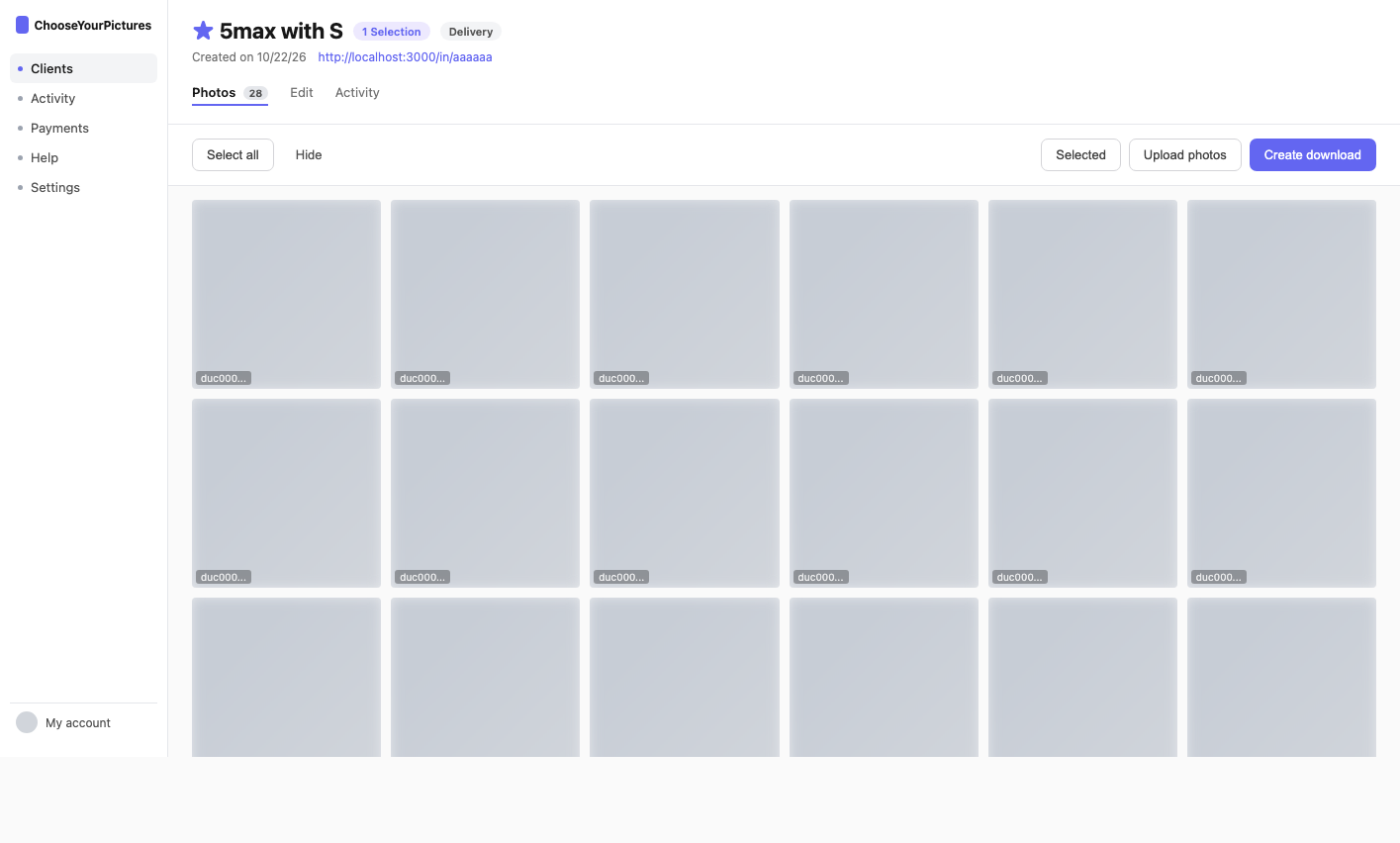Switch to the Photos tab
1400x843 pixels.
coord(230,93)
